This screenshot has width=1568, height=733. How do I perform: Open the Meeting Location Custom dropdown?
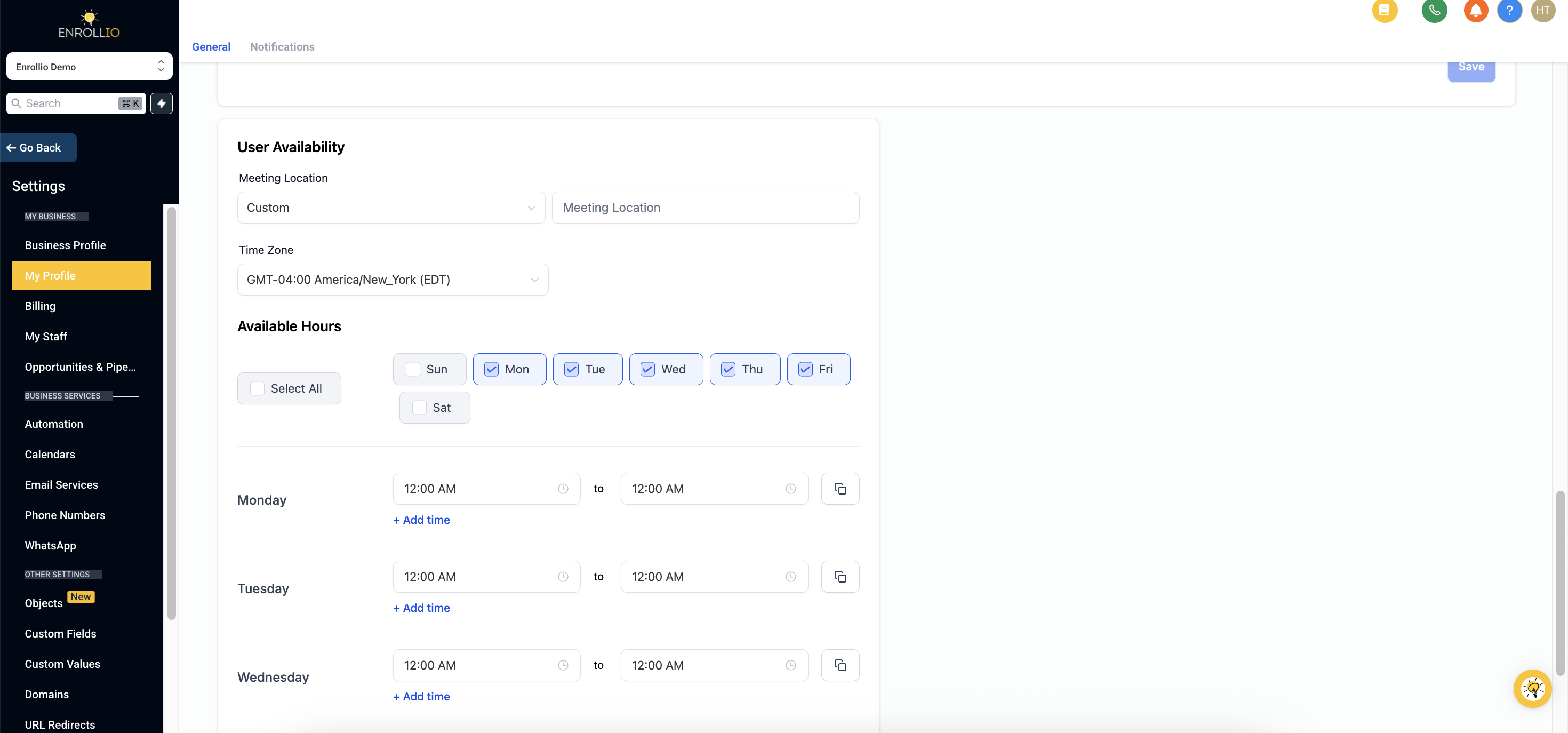point(391,208)
